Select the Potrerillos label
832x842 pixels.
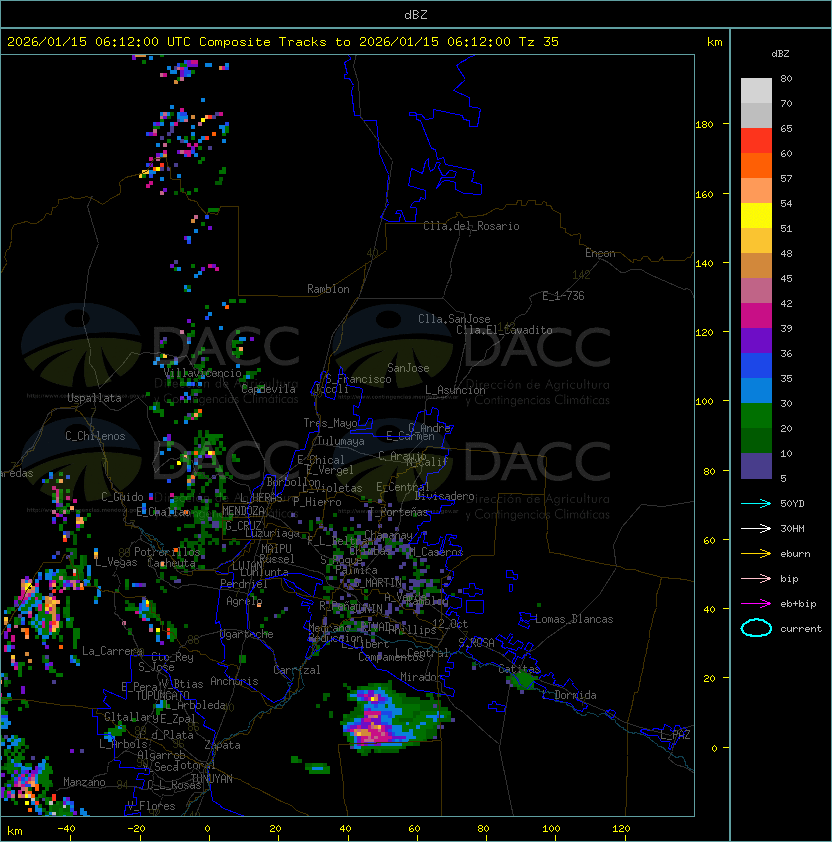pyautogui.click(x=167, y=552)
